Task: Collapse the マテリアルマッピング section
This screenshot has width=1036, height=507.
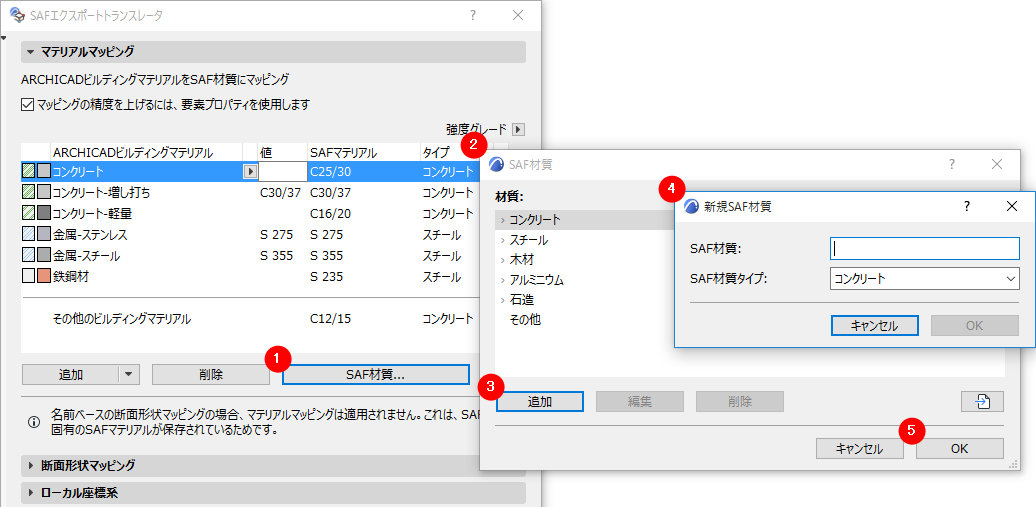Action: tap(30, 51)
